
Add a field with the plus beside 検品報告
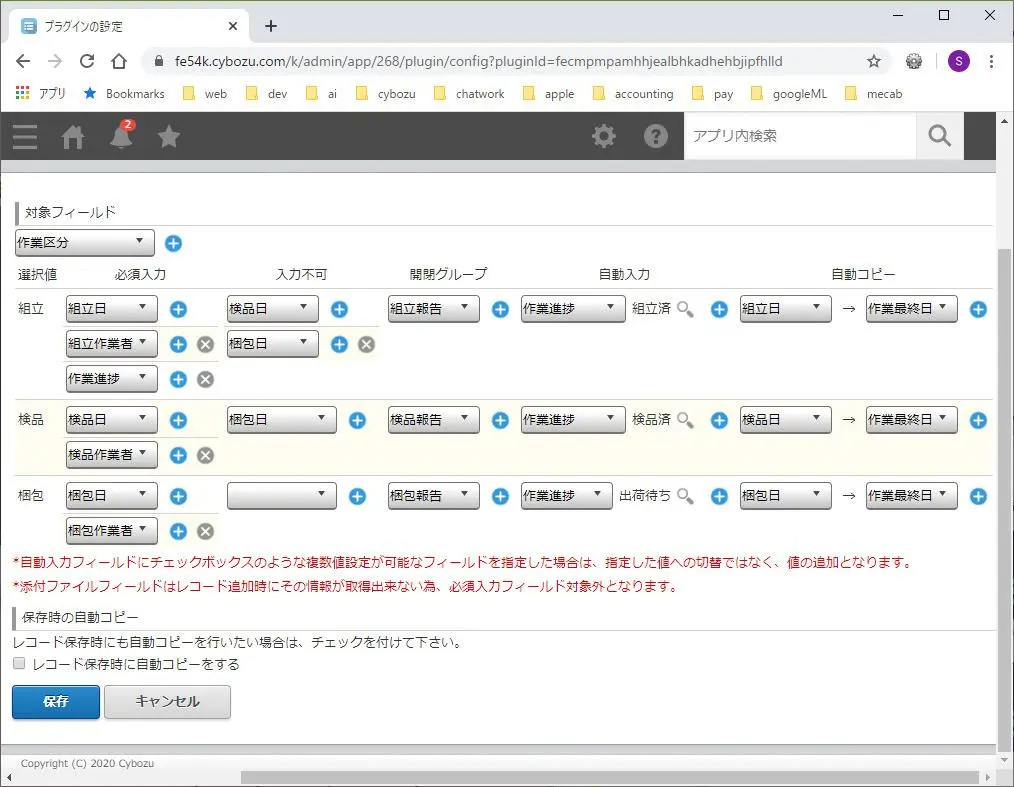[499, 420]
